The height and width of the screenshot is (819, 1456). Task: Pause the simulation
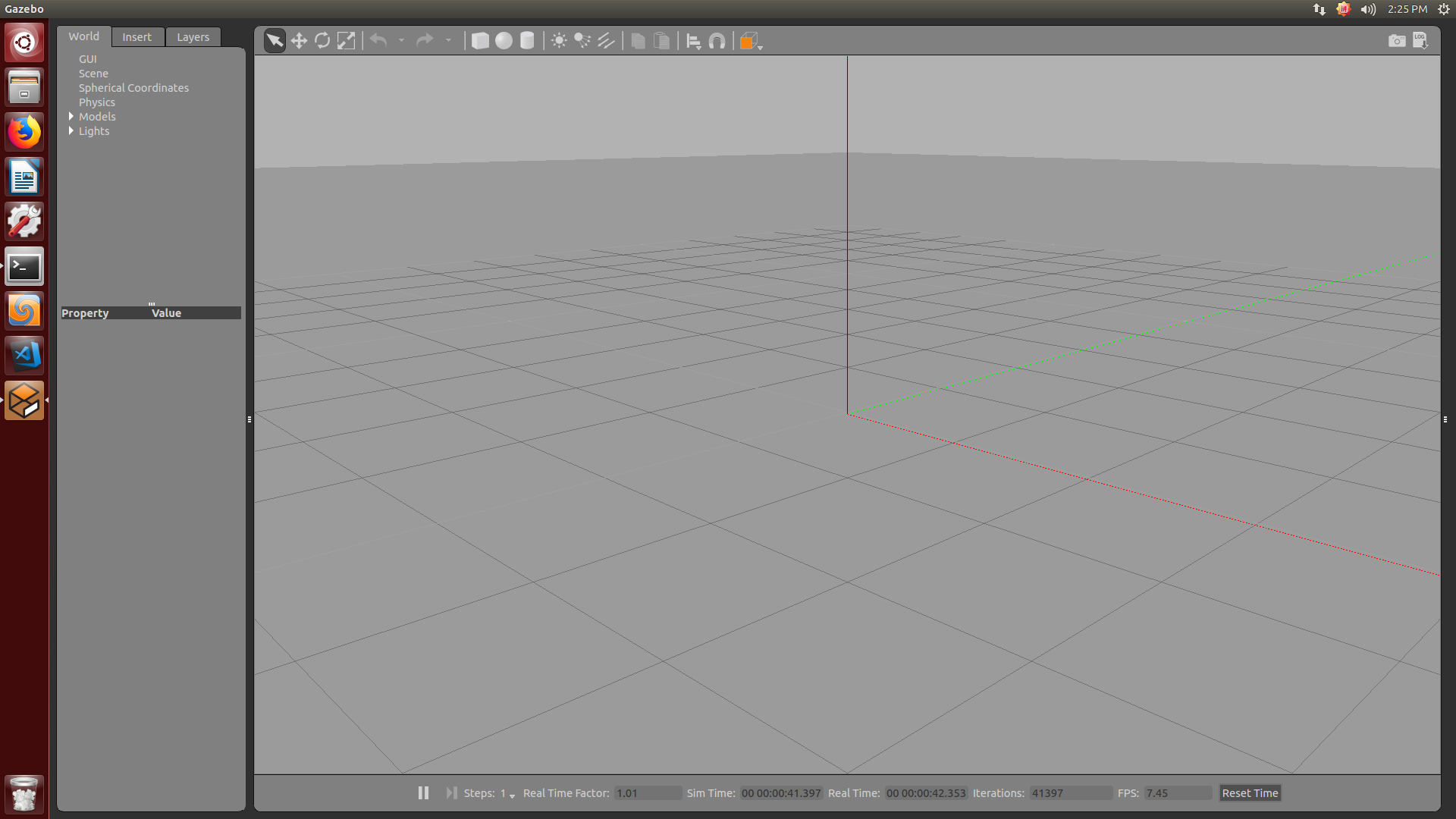click(x=423, y=792)
